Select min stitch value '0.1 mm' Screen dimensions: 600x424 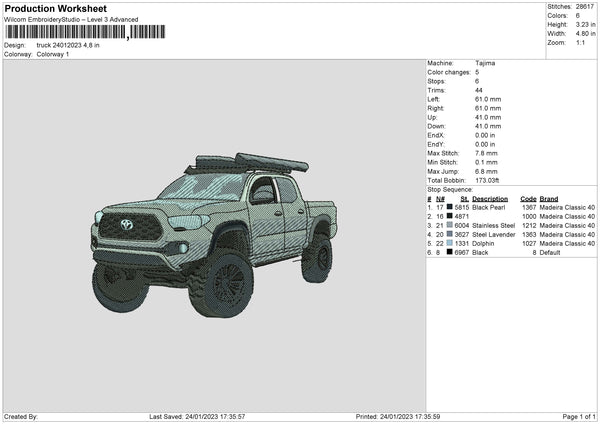(486, 162)
